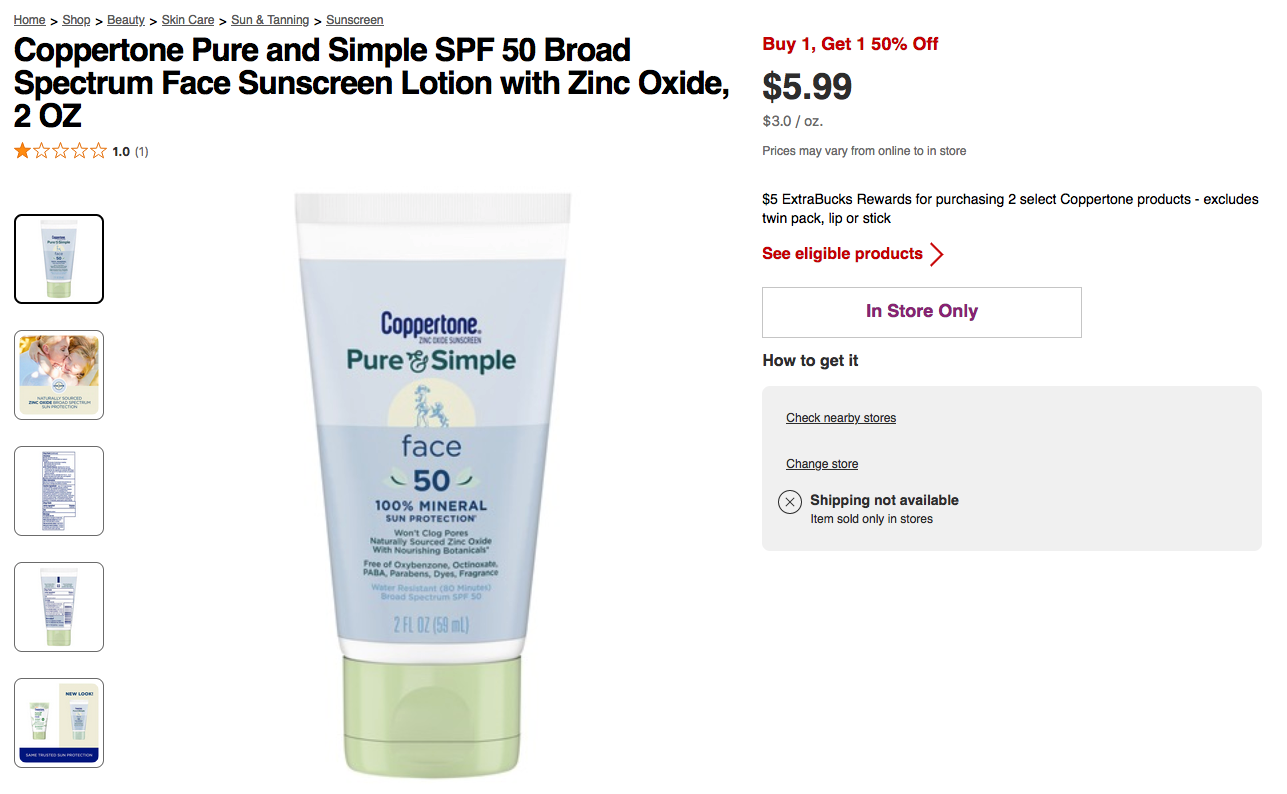Open the review count next to rating
This screenshot has height=794, width=1287.
click(x=141, y=152)
